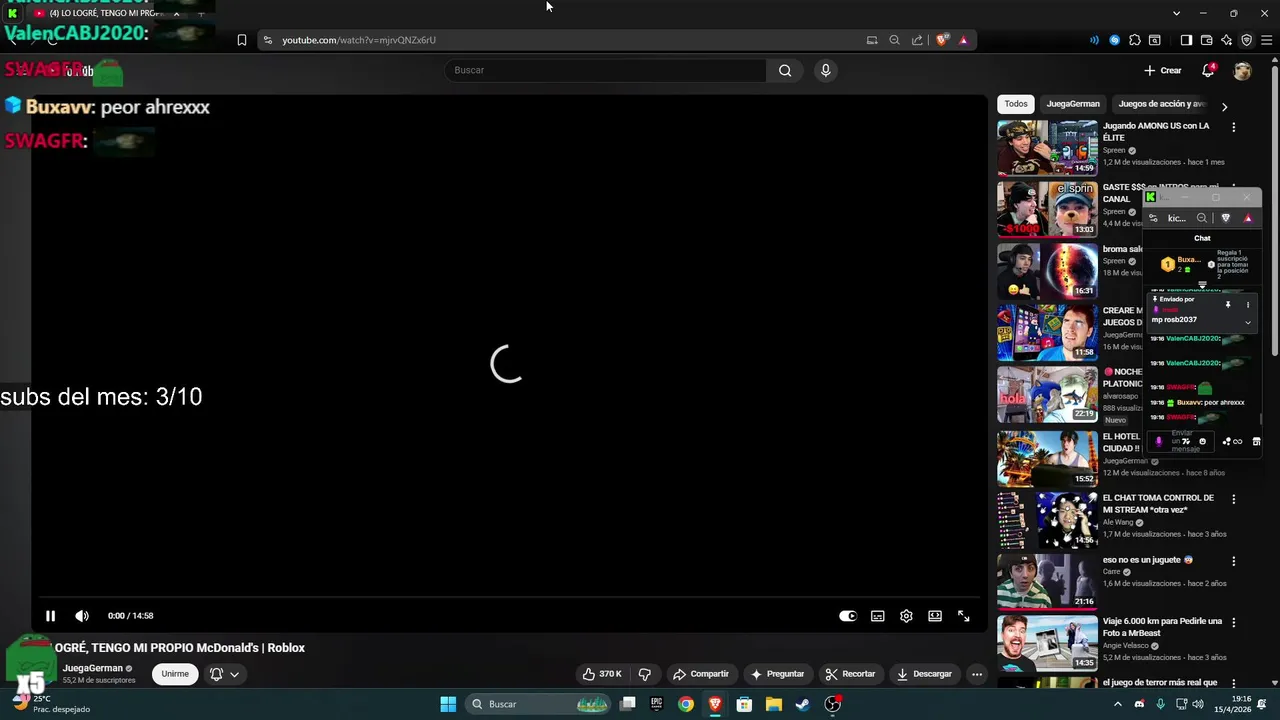Select the JuegaGerman filter chip
Viewport: 1280px width, 720px height.
tap(1073, 104)
